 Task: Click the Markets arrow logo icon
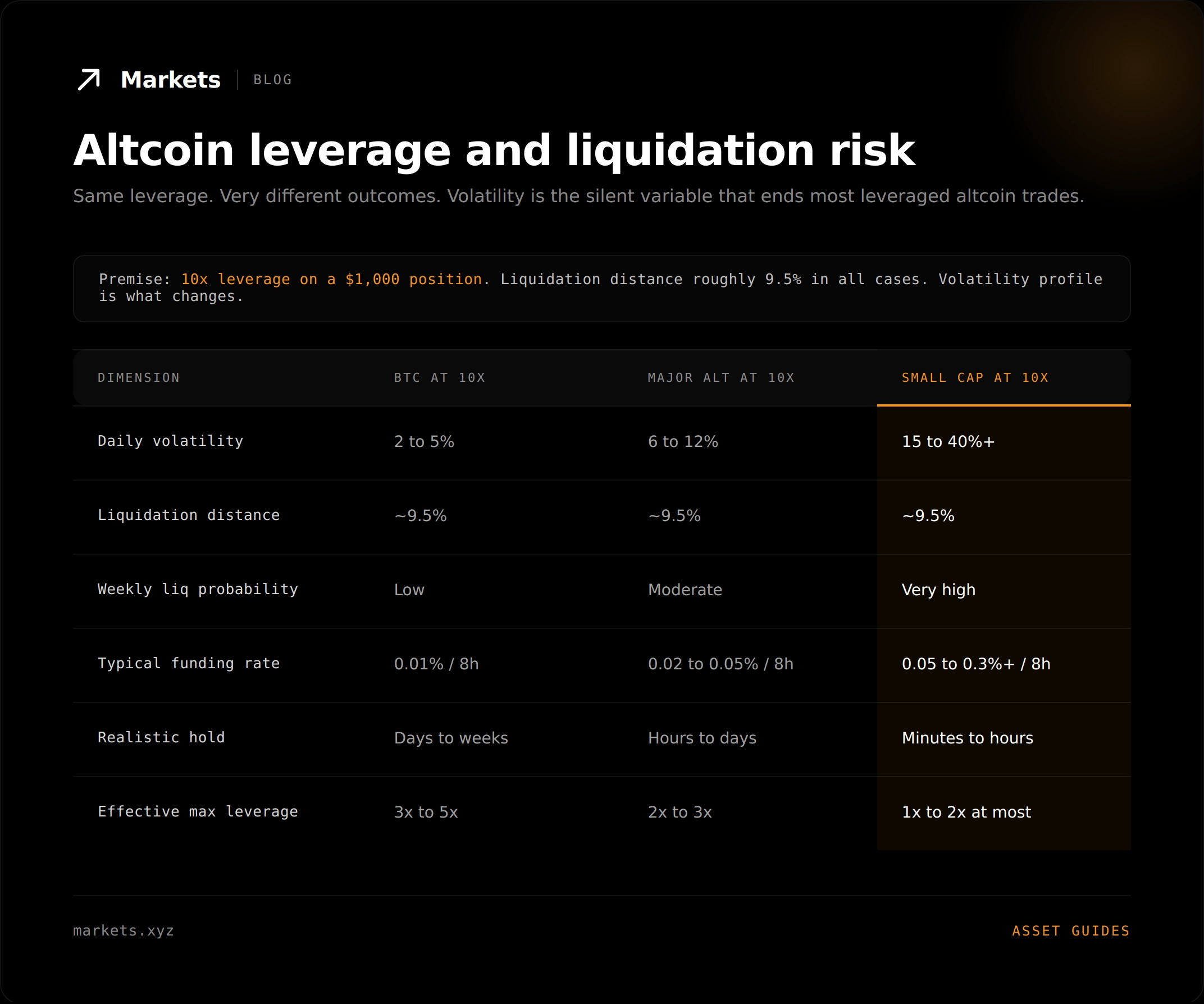pyautogui.click(x=89, y=80)
